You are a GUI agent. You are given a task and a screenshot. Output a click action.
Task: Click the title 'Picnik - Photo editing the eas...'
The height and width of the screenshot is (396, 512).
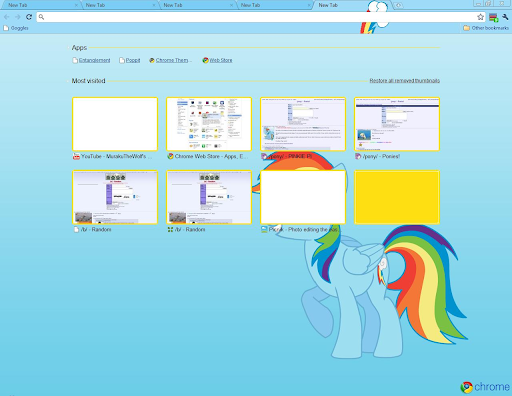click(304, 230)
